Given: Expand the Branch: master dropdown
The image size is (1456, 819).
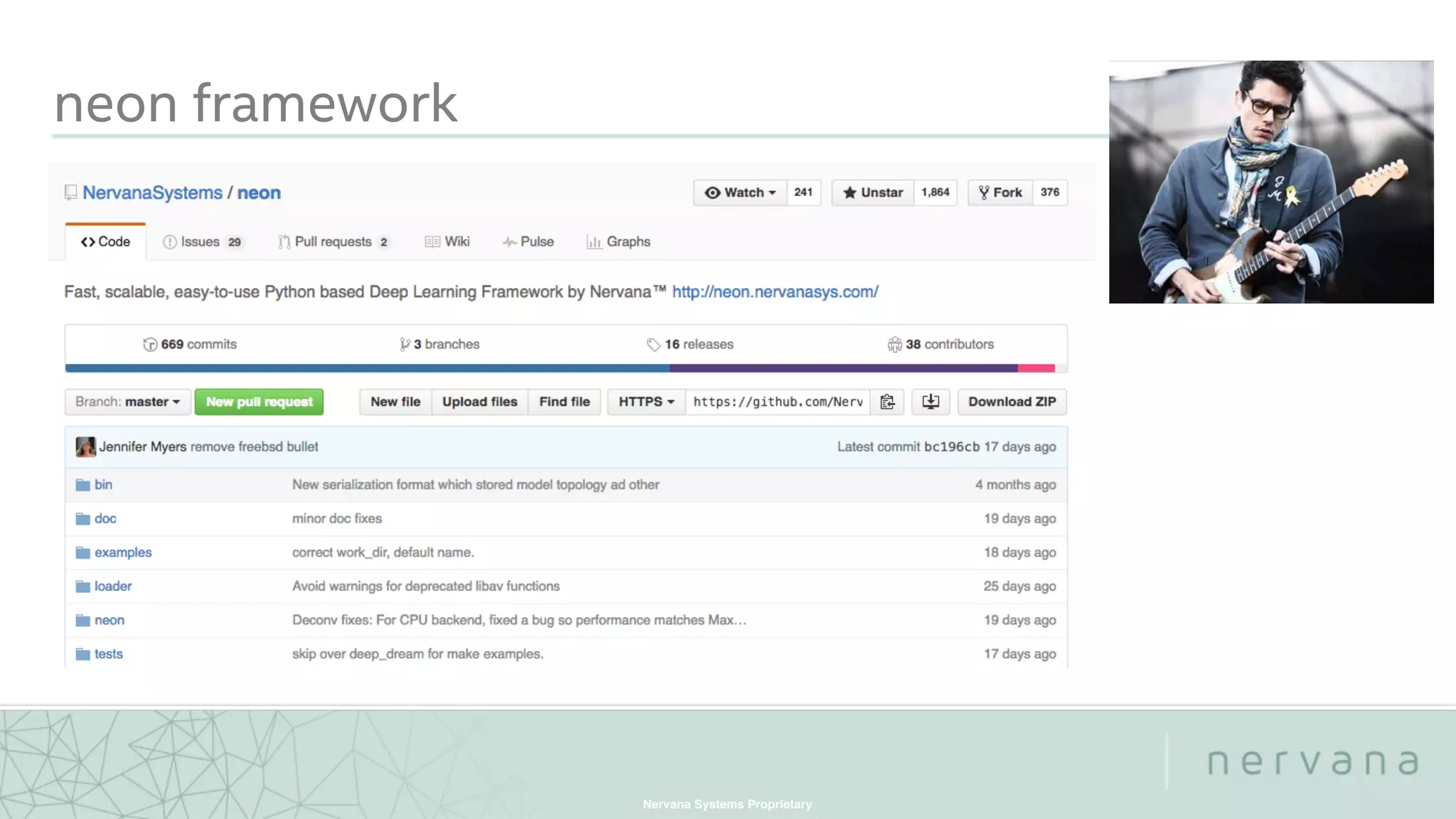Looking at the screenshot, I should click(x=128, y=402).
